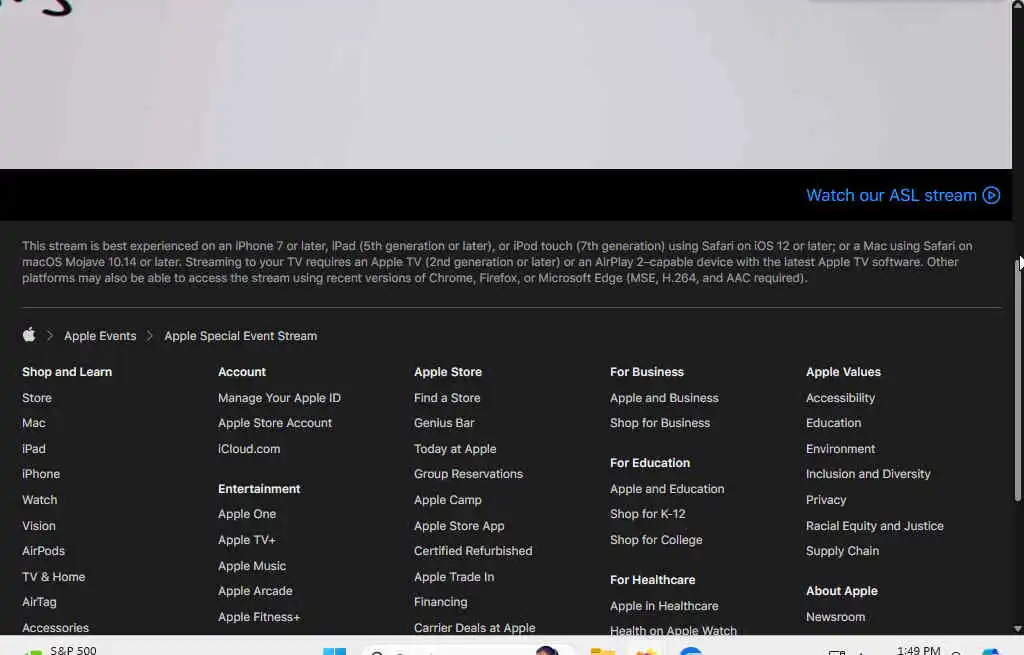Open File Explorer folder icon in taskbar
The width and height of the screenshot is (1024, 655).
602,650
